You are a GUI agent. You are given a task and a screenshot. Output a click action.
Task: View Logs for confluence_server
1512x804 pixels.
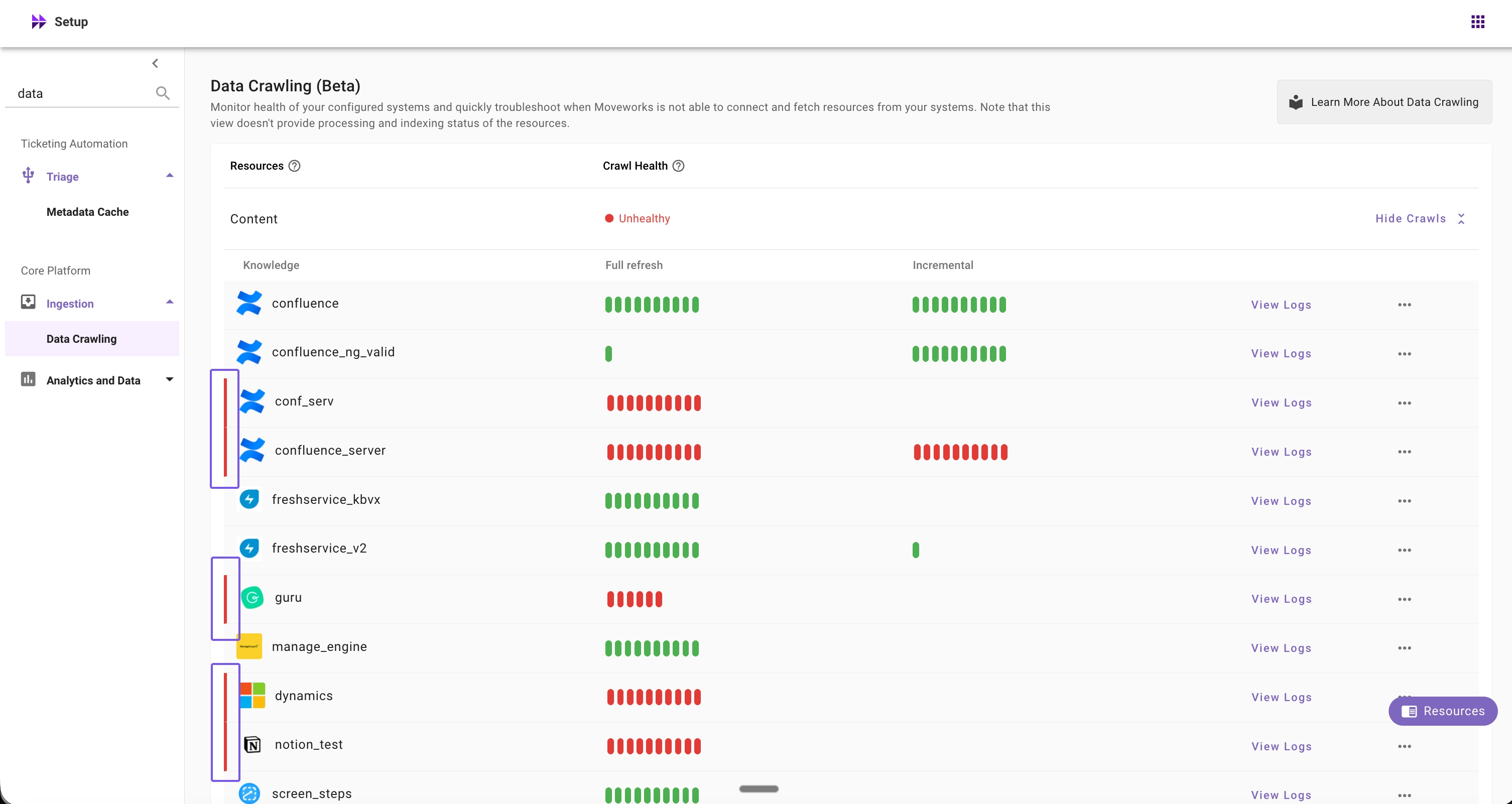(x=1281, y=452)
